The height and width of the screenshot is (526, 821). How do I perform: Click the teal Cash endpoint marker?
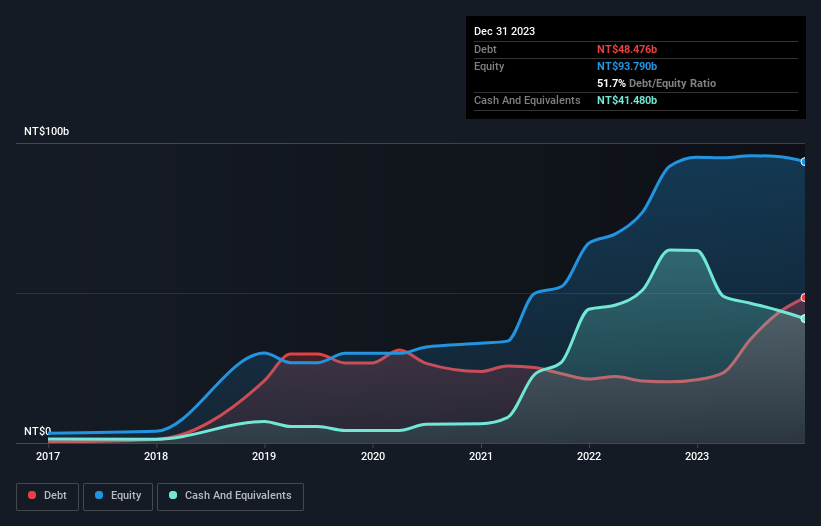[x=804, y=318]
